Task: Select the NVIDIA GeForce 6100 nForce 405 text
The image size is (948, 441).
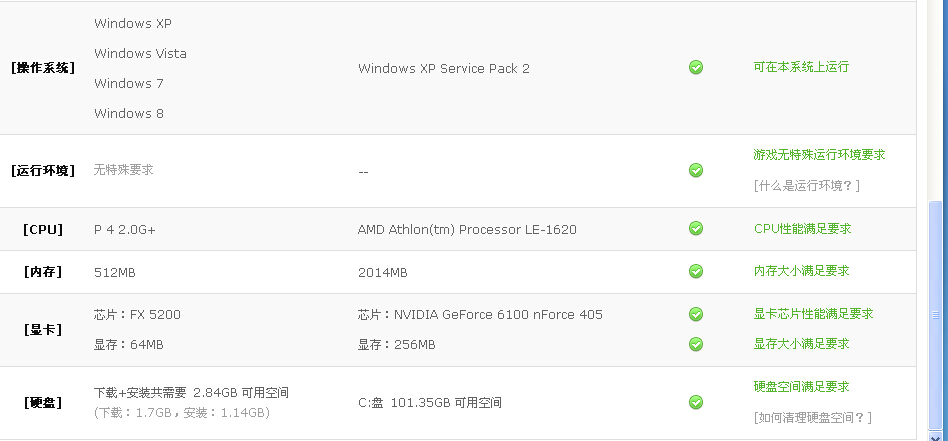Action: (498, 315)
